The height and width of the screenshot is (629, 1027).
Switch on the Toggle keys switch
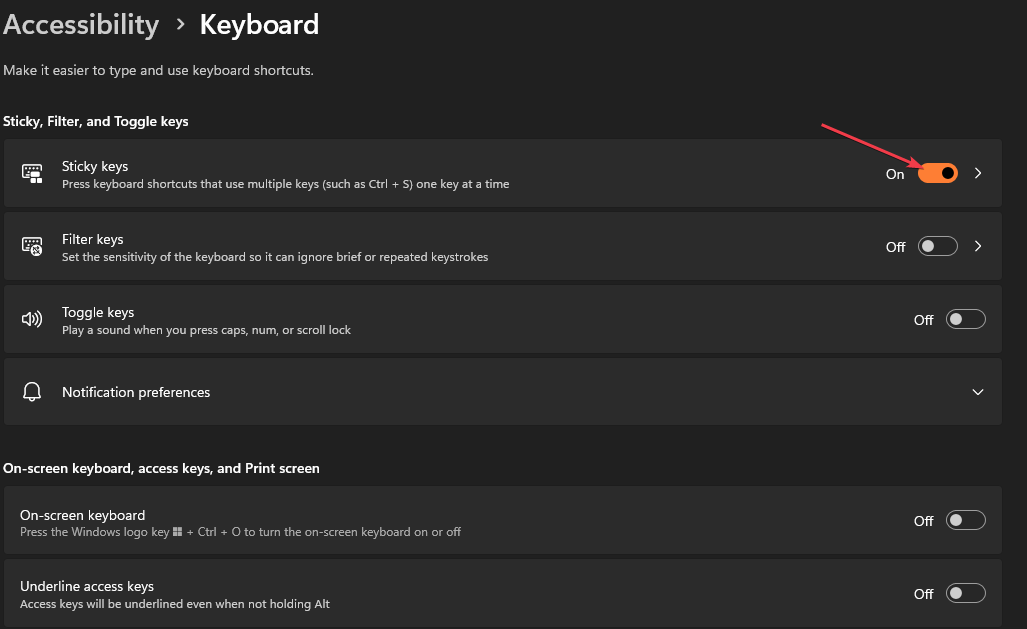[966, 320]
